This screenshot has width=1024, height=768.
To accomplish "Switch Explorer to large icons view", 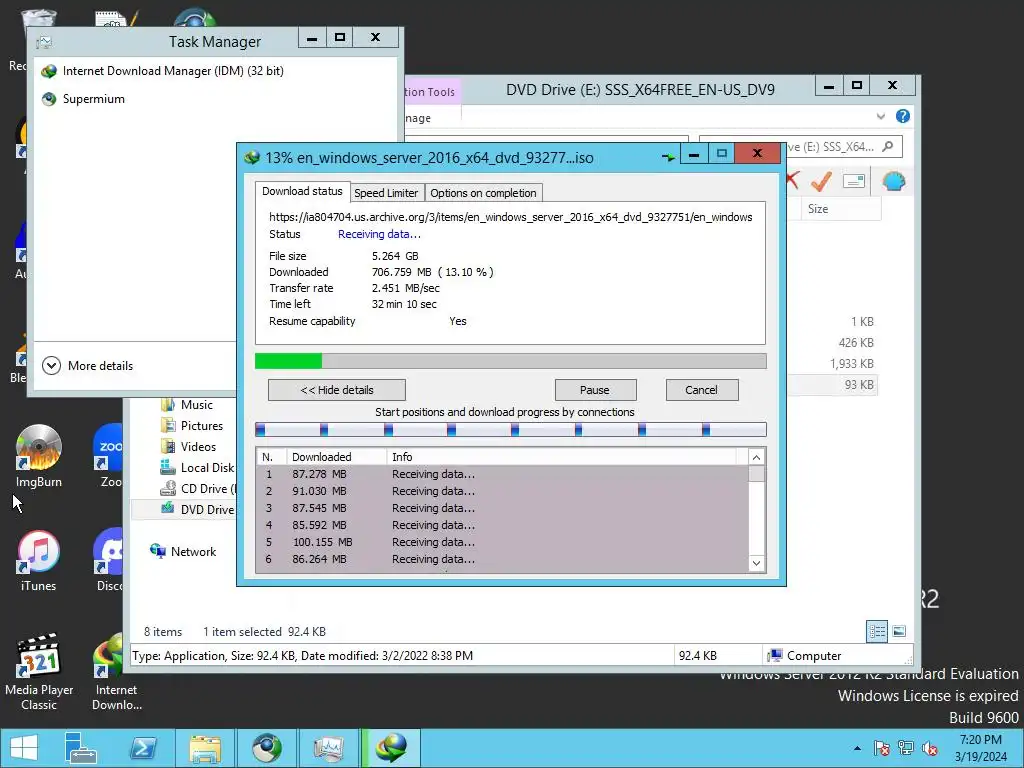I will pyautogui.click(x=899, y=631).
